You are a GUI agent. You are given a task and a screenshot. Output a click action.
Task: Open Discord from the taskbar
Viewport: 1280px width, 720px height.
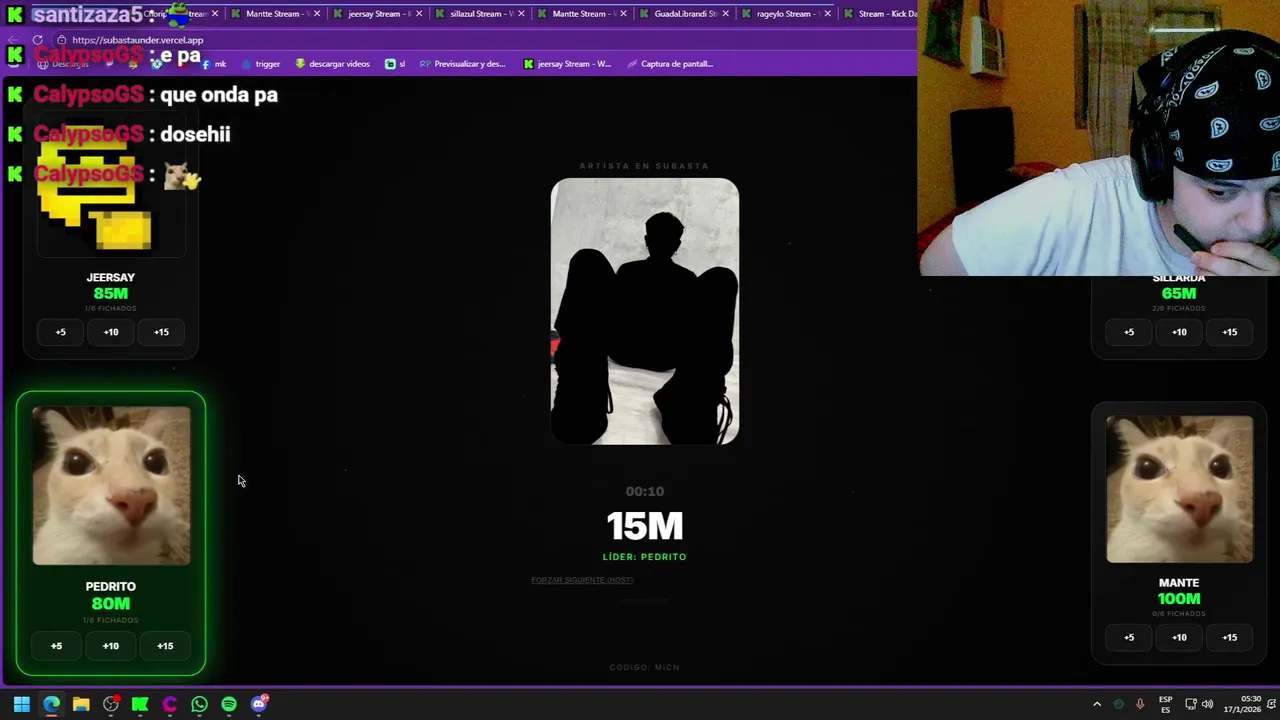click(x=259, y=704)
